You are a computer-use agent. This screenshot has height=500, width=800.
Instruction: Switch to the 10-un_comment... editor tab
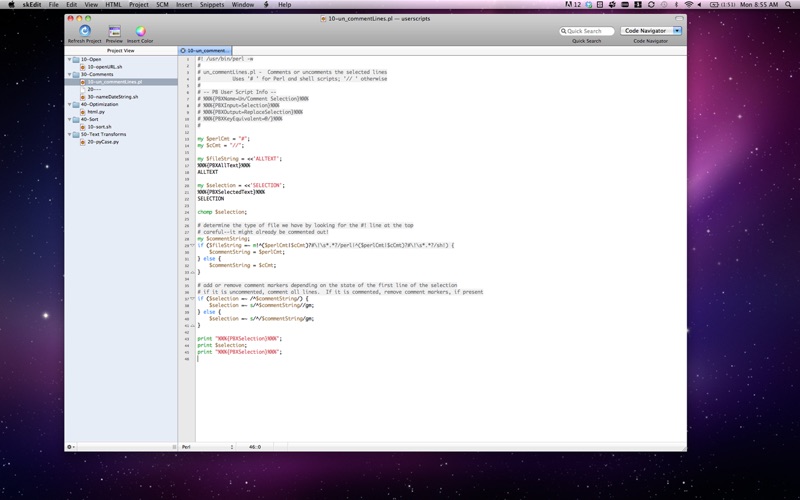205,51
